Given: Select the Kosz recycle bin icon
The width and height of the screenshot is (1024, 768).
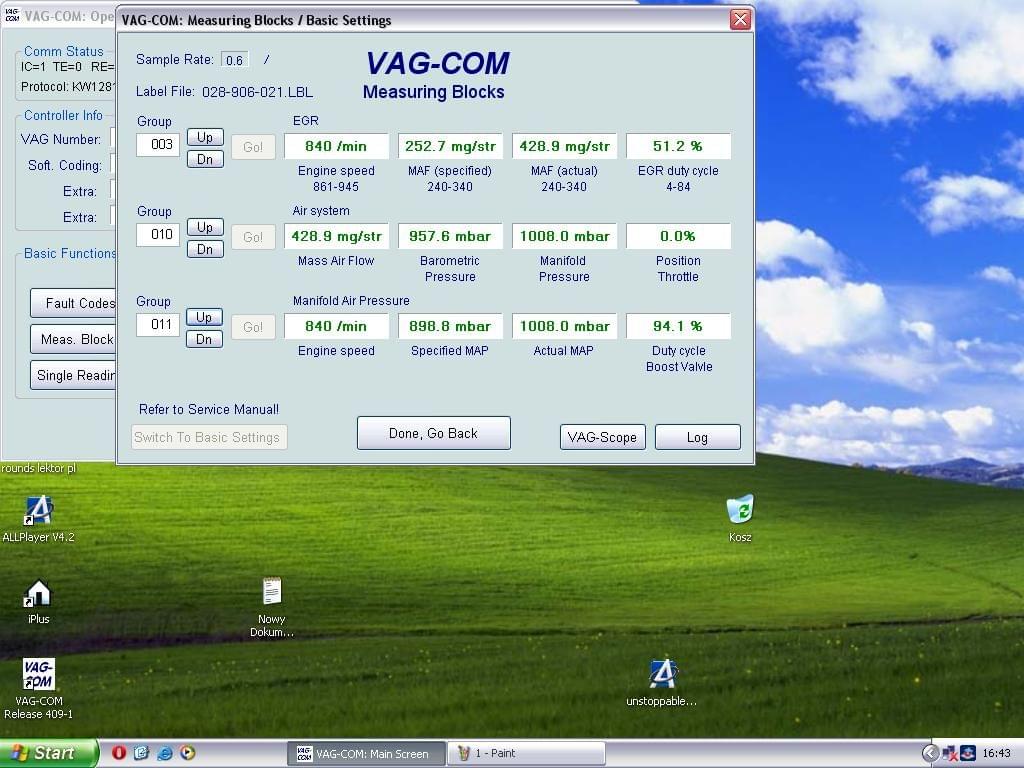Looking at the screenshot, I should [x=740, y=519].
